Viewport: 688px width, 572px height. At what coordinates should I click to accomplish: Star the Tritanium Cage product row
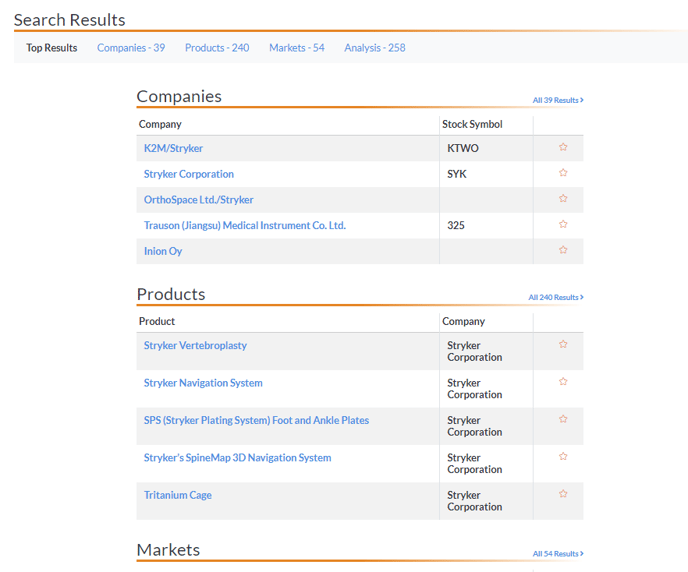pyautogui.click(x=563, y=493)
